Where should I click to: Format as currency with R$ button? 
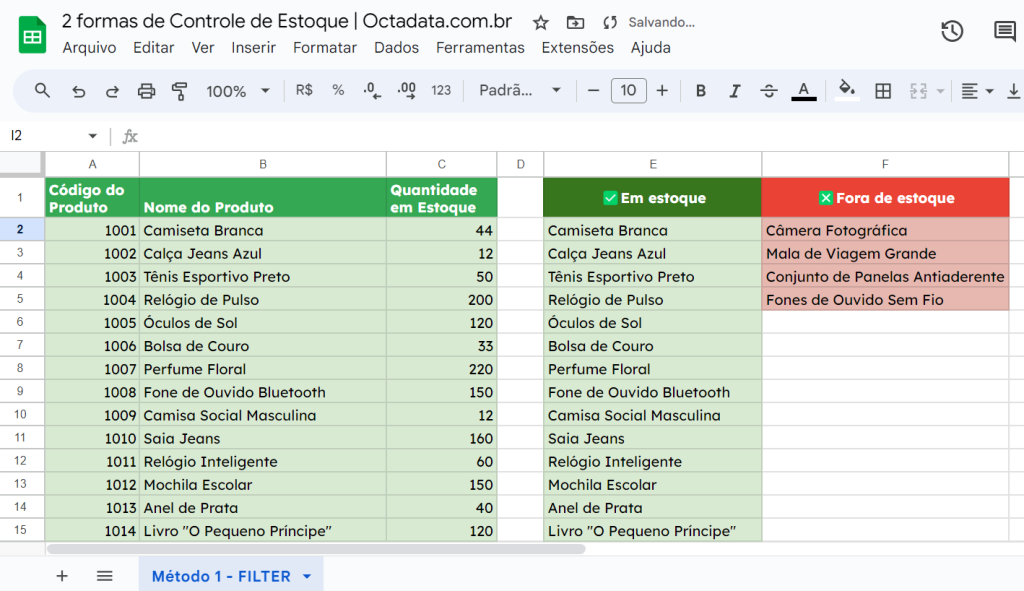pos(304,91)
